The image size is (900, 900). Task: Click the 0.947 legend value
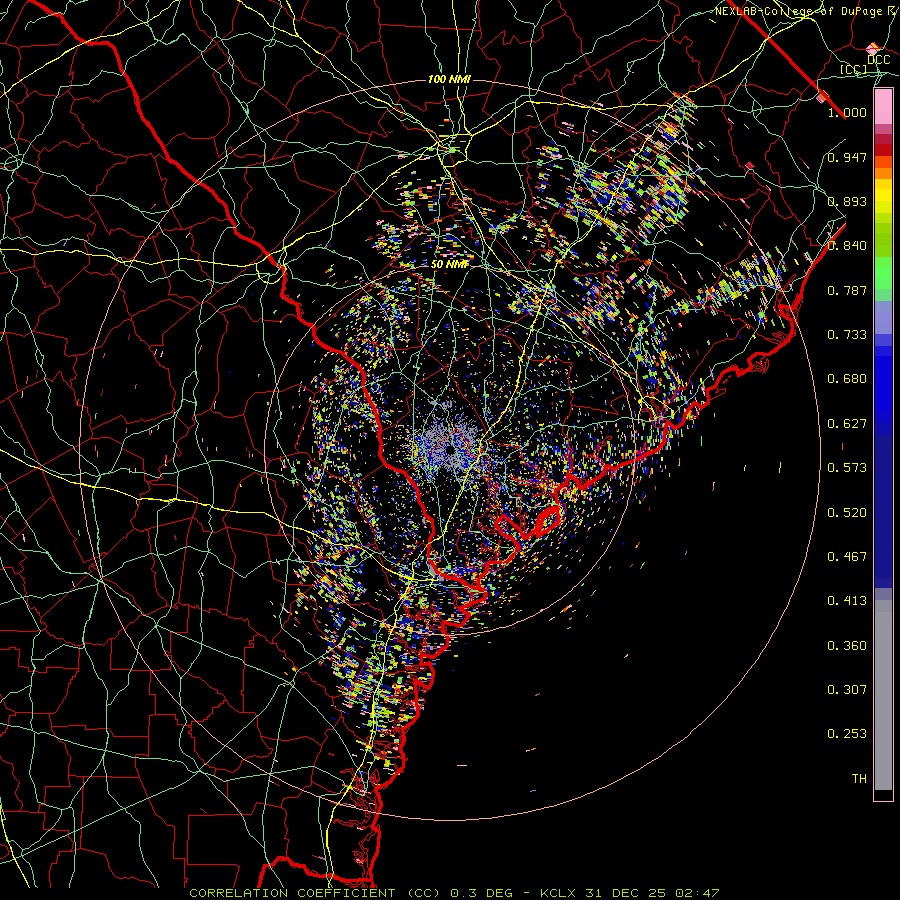point(847,157)
